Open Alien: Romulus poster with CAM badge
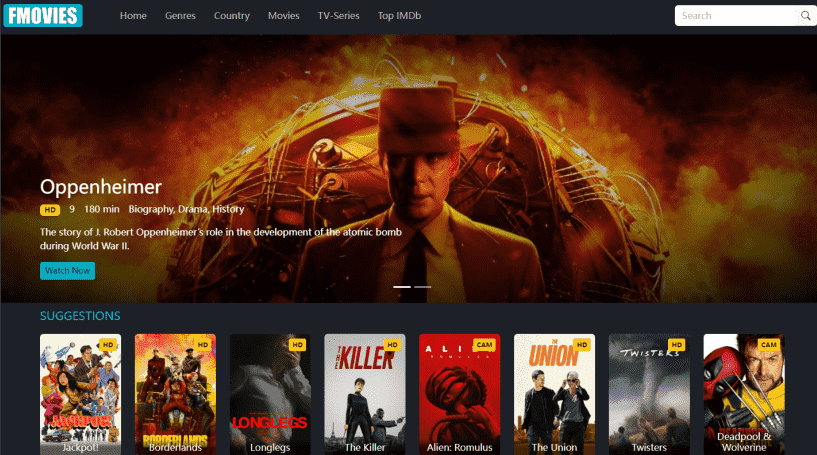 (459, 394)
